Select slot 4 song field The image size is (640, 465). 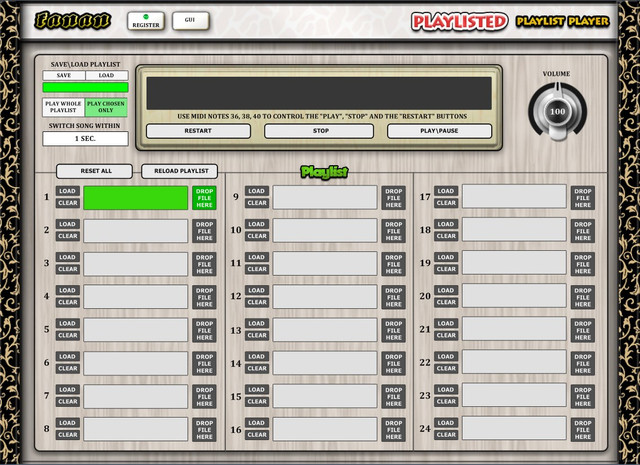pyautogui.click(x=136, y=297)
